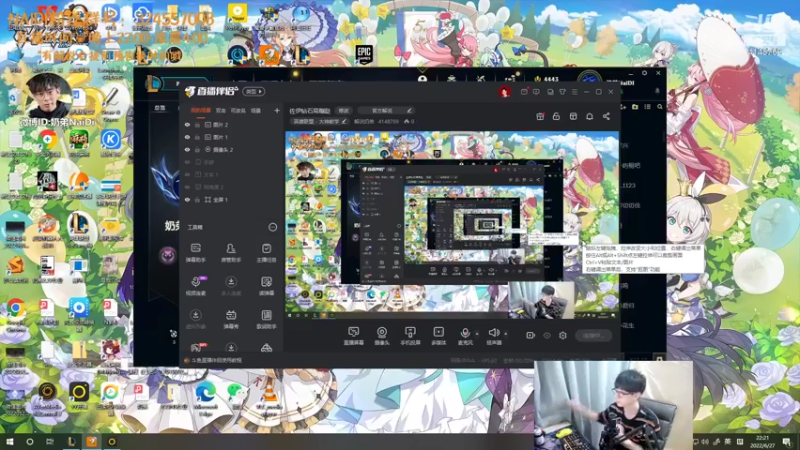Screen dimensions: 800x450
Task: Open the 读弹幕 tool in the toolbox
Action: [x=266, y=286]
